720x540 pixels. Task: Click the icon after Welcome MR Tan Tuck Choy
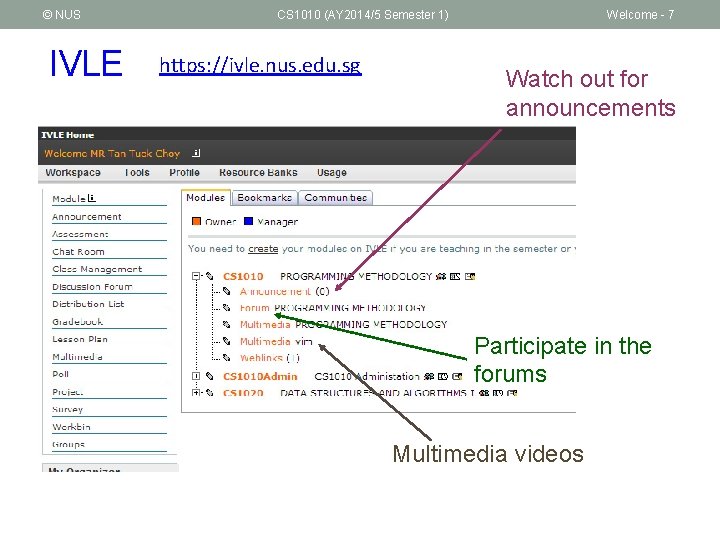tap(196, 153)
